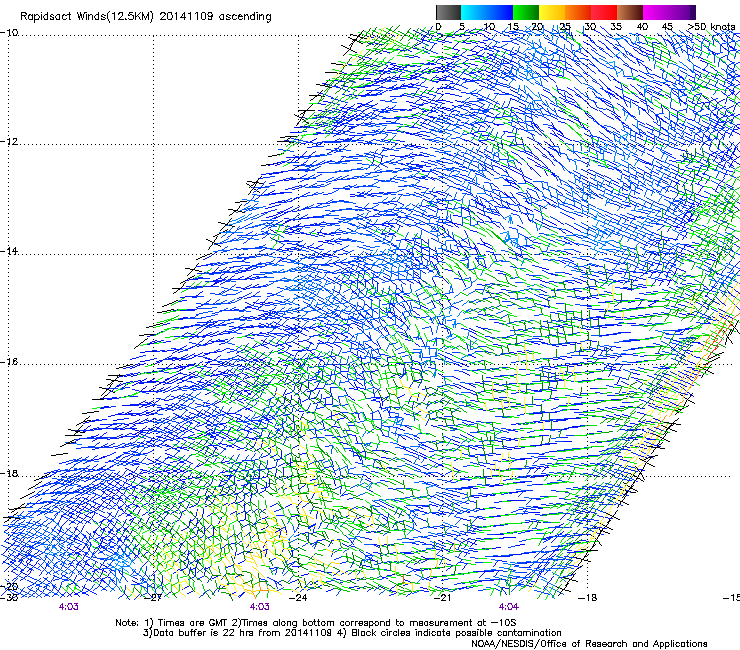Screen dimensions: 740x650
Task: Click the gray 0-5 knots color swatch
Action: pyautogui.click(x=448, y=12)
